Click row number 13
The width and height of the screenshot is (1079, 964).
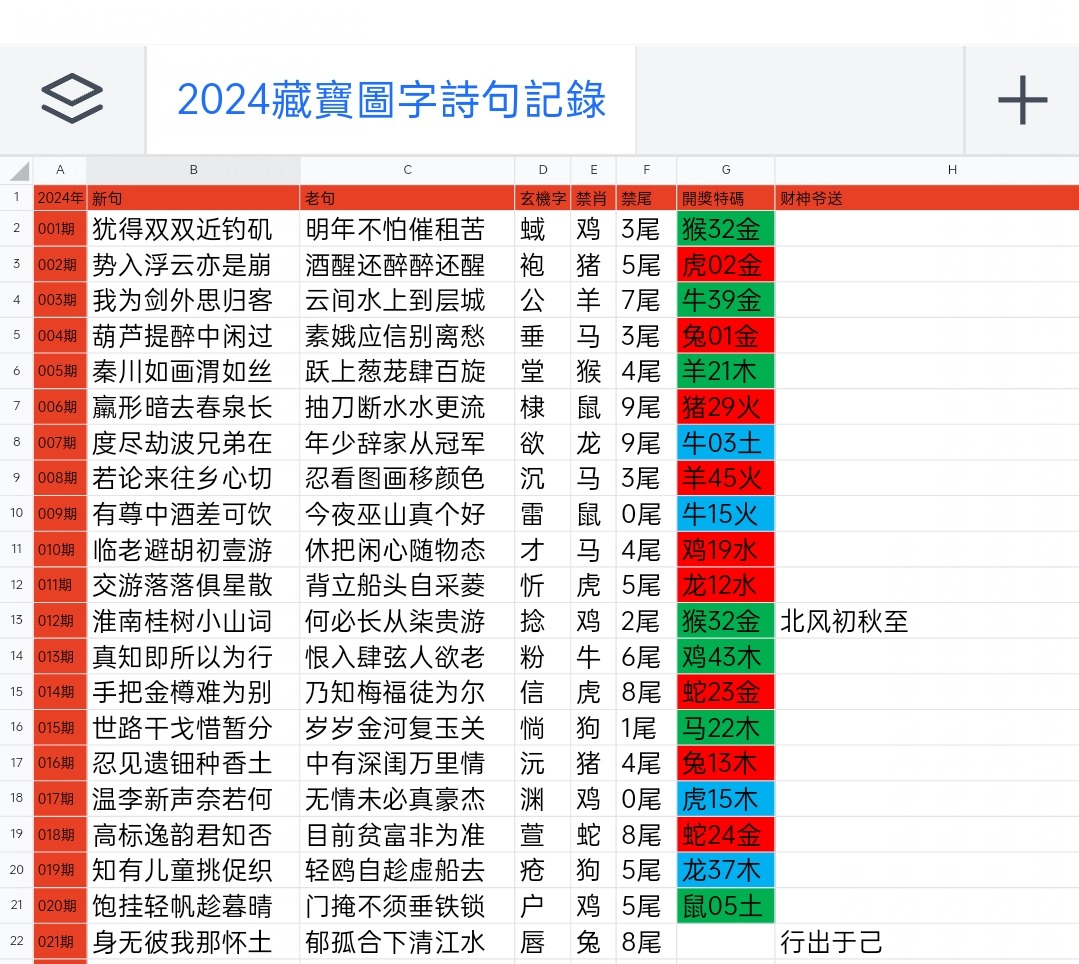point(16,621)
